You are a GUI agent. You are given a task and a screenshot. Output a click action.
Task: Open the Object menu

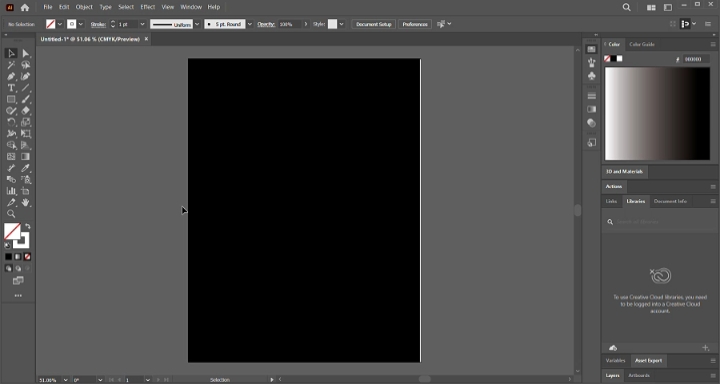point(84,7)
